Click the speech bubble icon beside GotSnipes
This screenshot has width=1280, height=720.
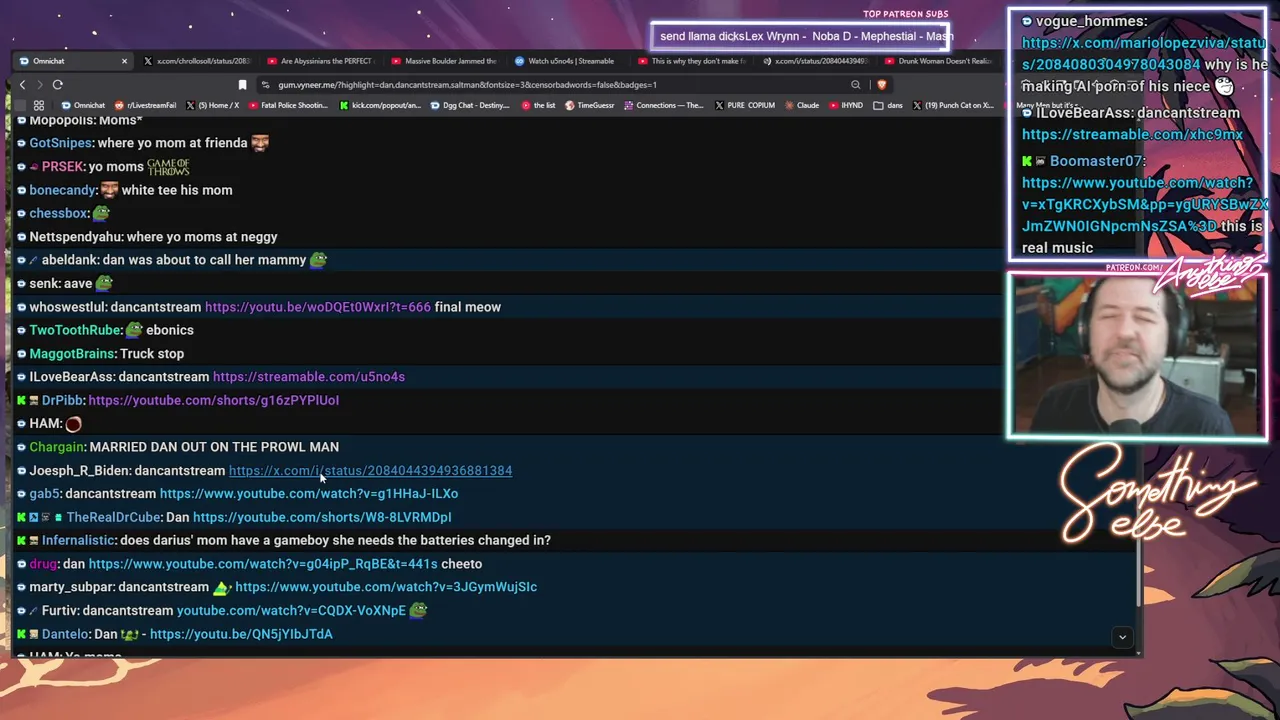click(21, 143)
